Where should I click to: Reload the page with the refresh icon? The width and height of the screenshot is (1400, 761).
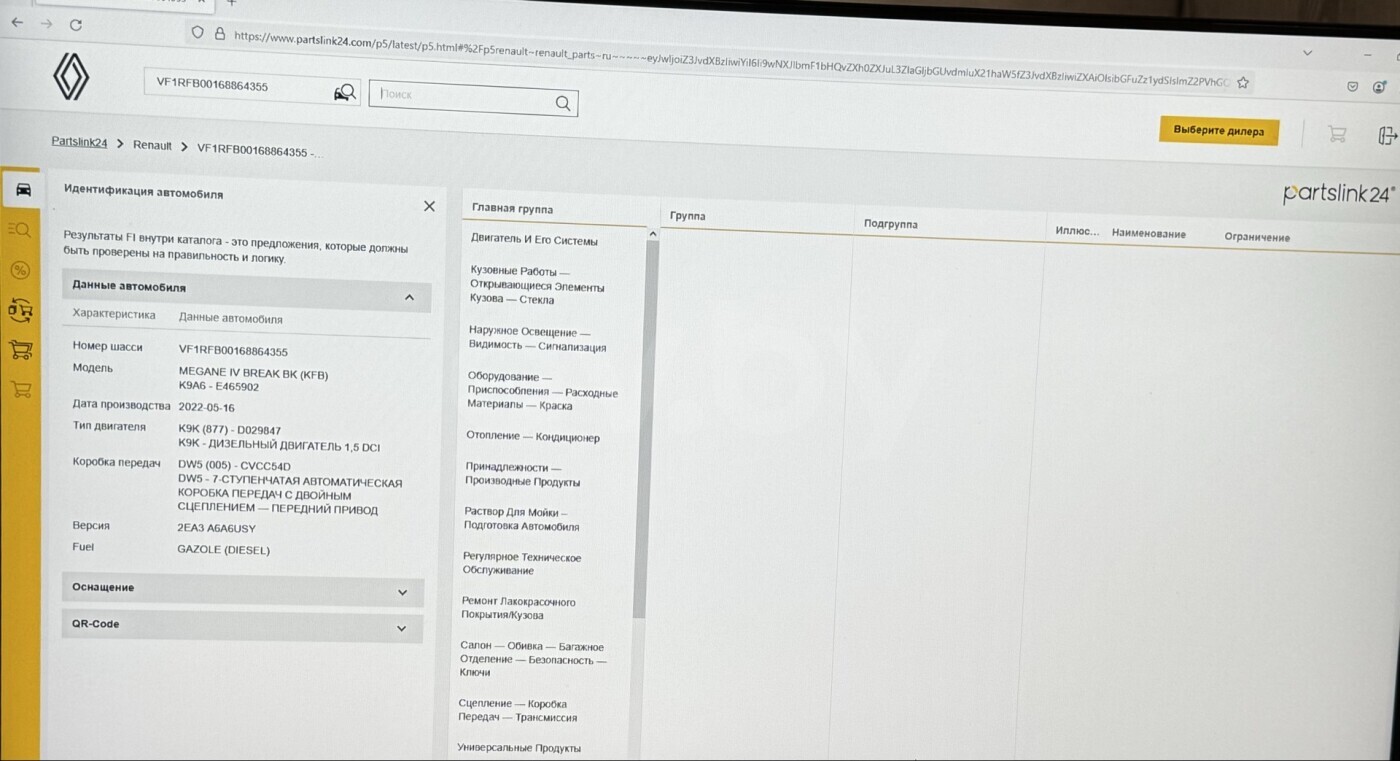76,24
